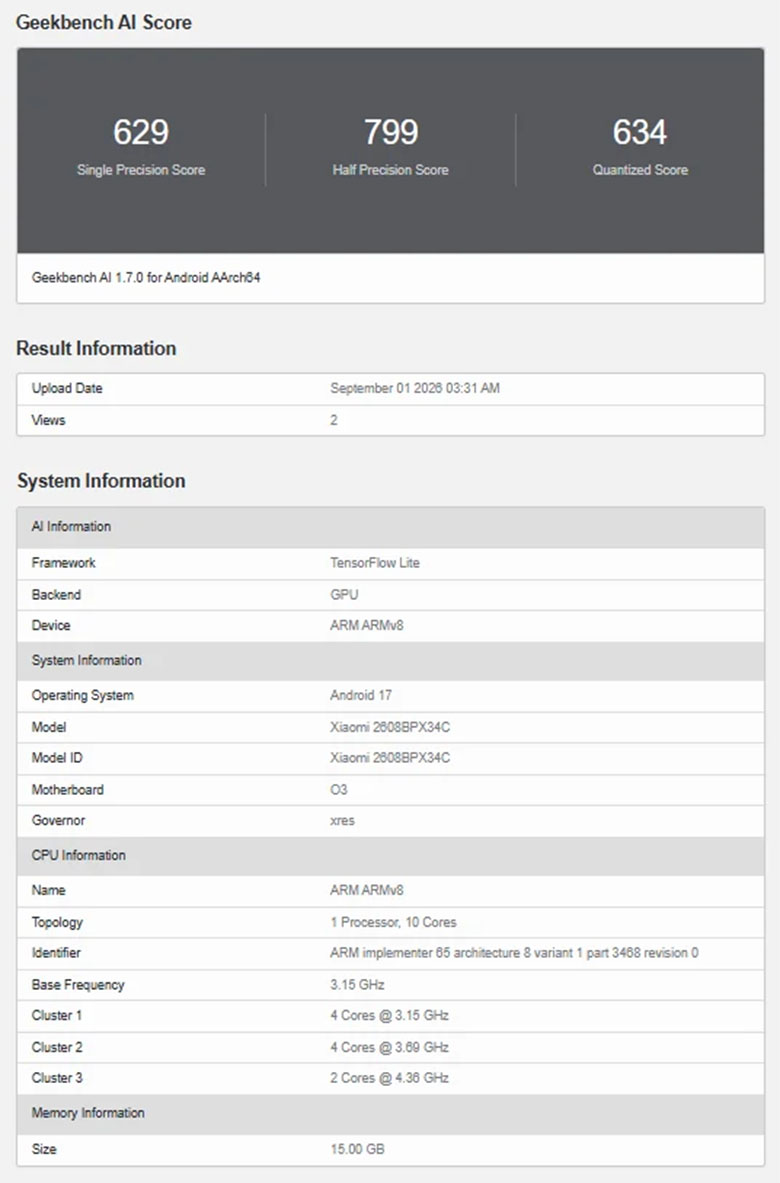Image resolution: width=780 pixels, height=1183 pixels.
Task: Click the 'Views' row label
Action: pyautogui.click(x=48, y=420)
